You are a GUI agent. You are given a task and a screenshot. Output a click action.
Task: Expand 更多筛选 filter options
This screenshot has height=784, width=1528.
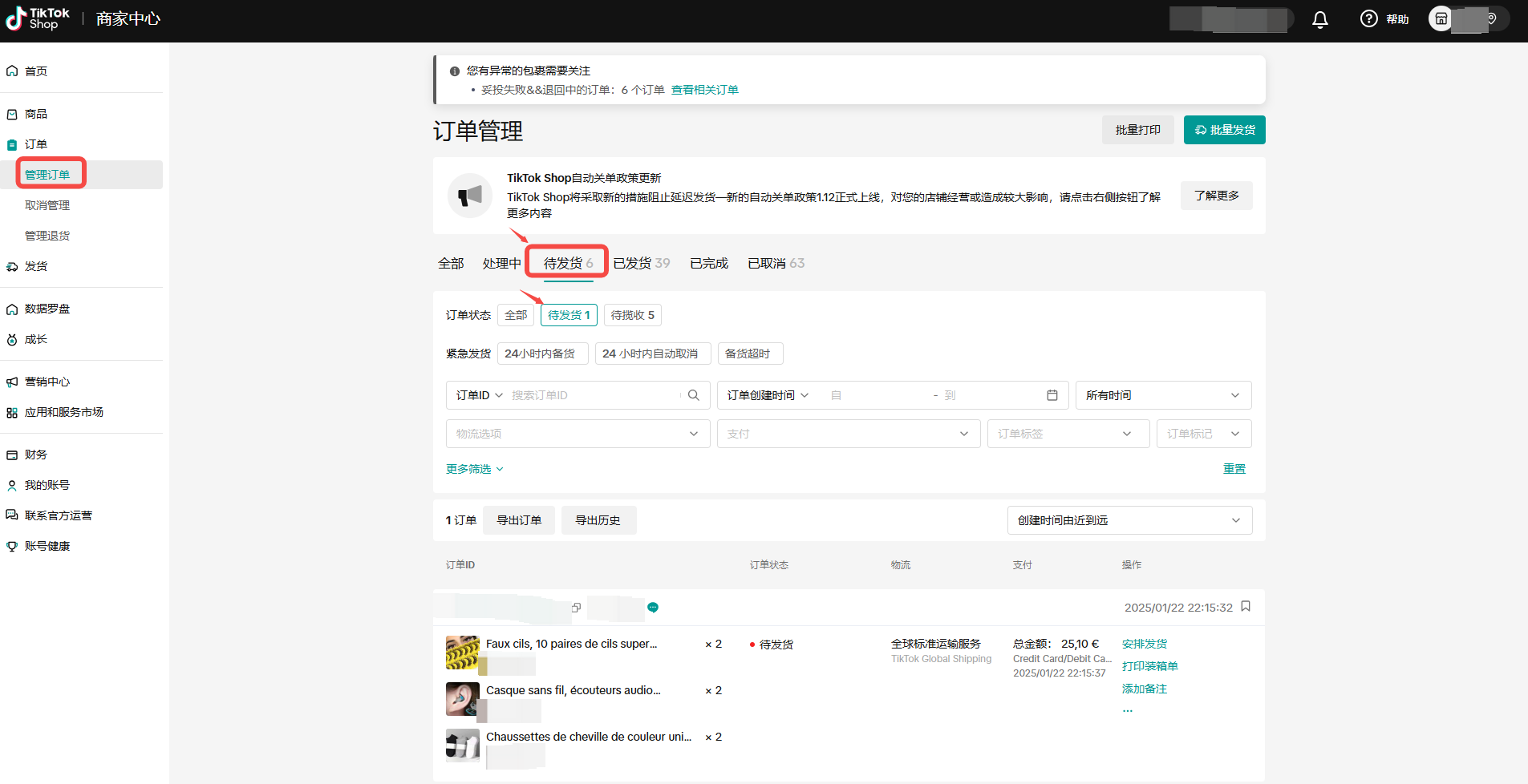coord(474,469)
